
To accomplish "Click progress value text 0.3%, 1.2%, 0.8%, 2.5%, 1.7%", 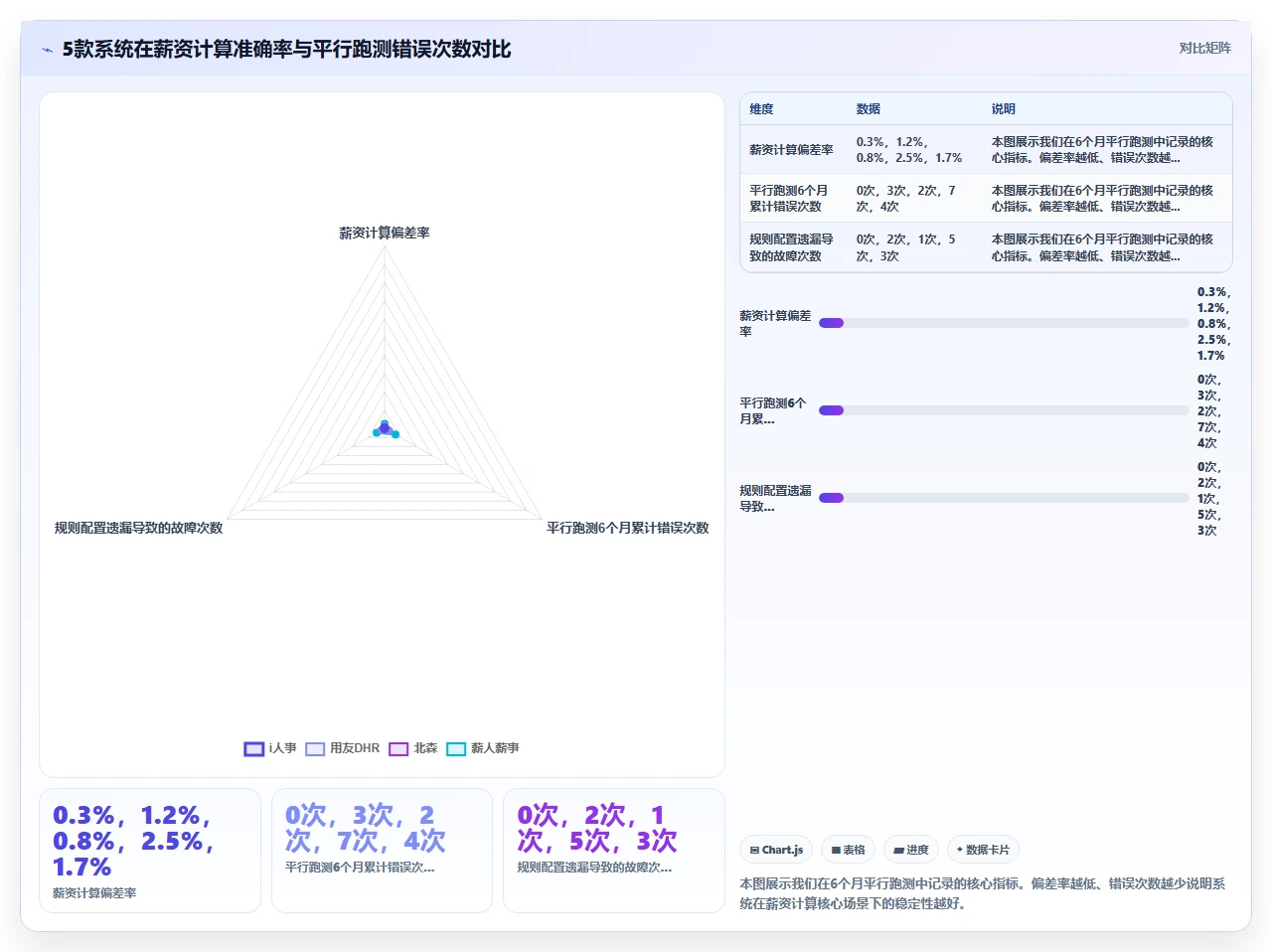I will (x=1213, y=324).
